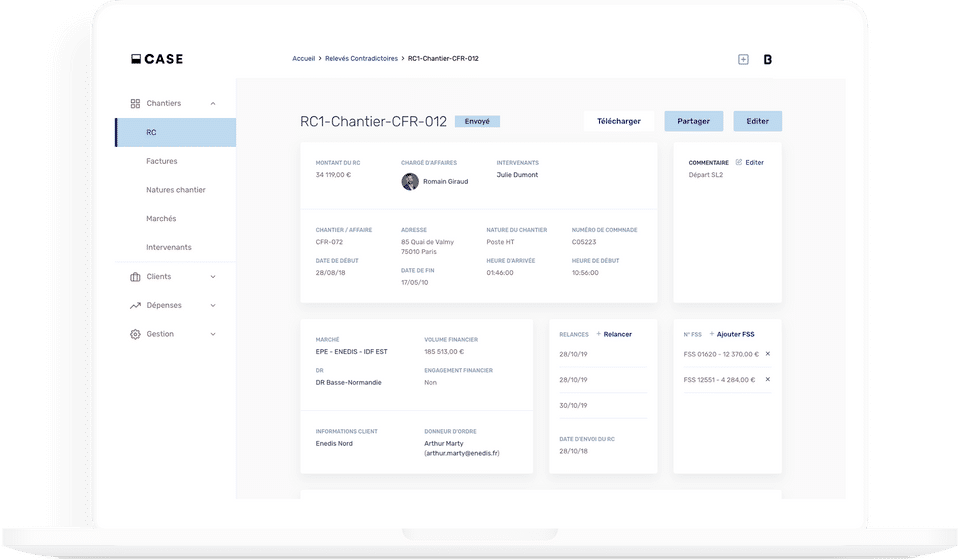Click the relance date 30/10/19
Viewport: 960px width, 560px height.
pyautogui.click(x=573, y=406)
